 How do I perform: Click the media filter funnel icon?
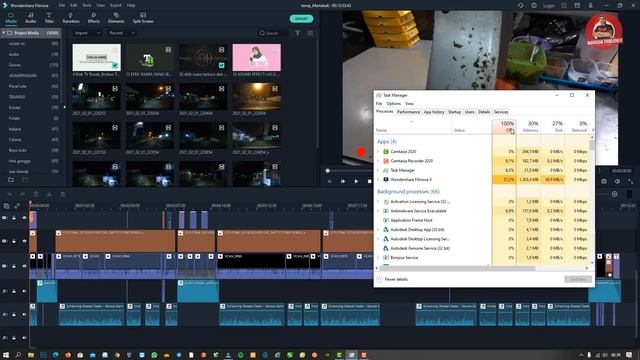click(298, 33)
